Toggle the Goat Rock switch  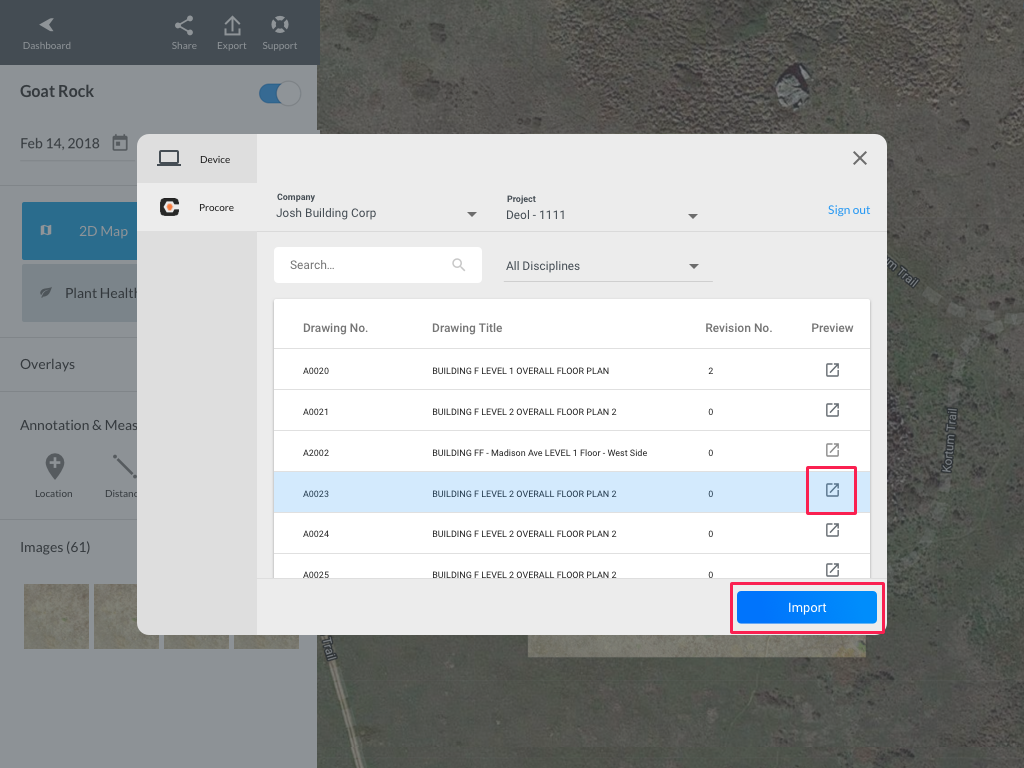(x=280, y=93)
